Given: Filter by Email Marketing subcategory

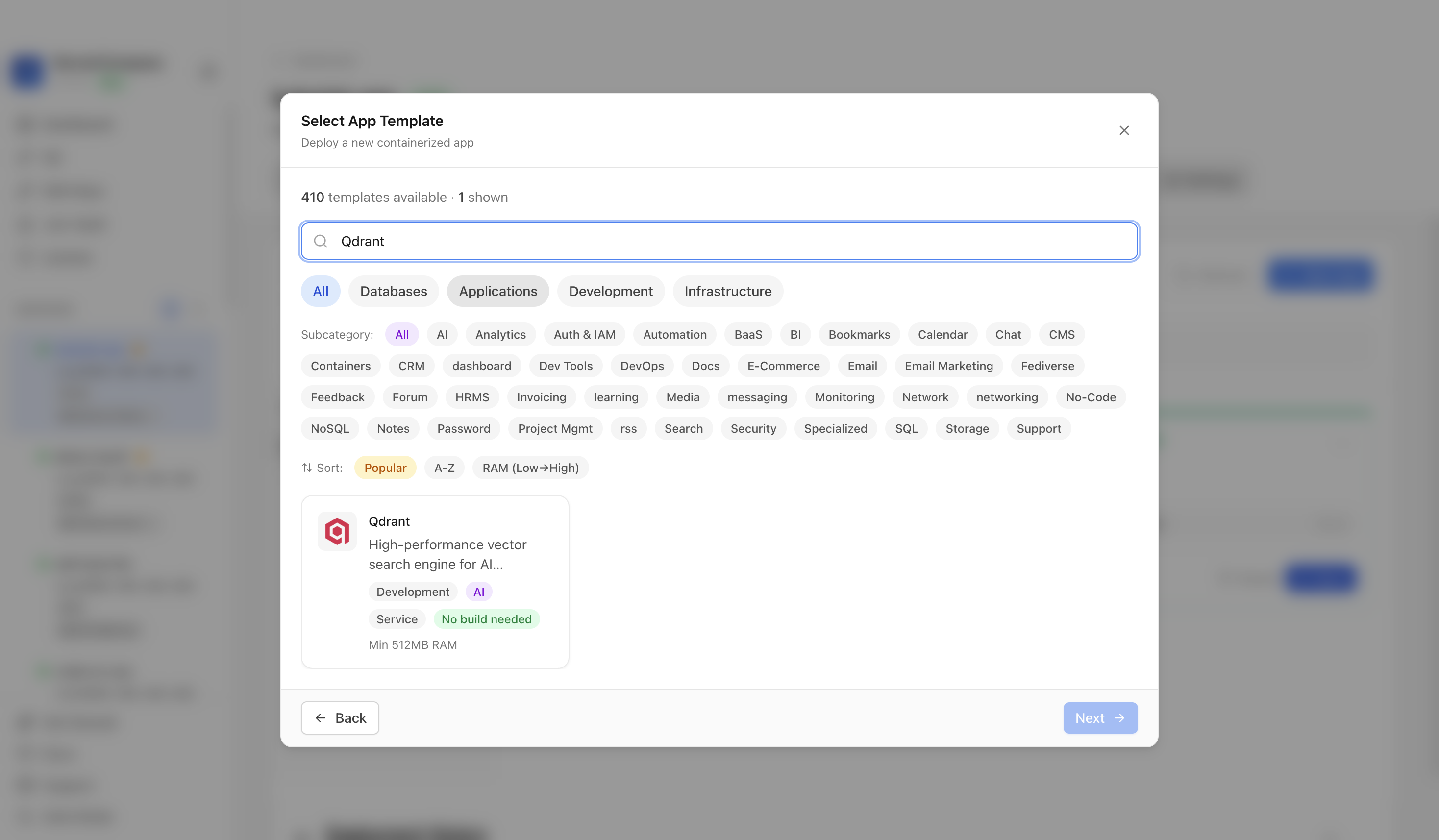Looking at the screenshot, I should click(x=948, y=366).
